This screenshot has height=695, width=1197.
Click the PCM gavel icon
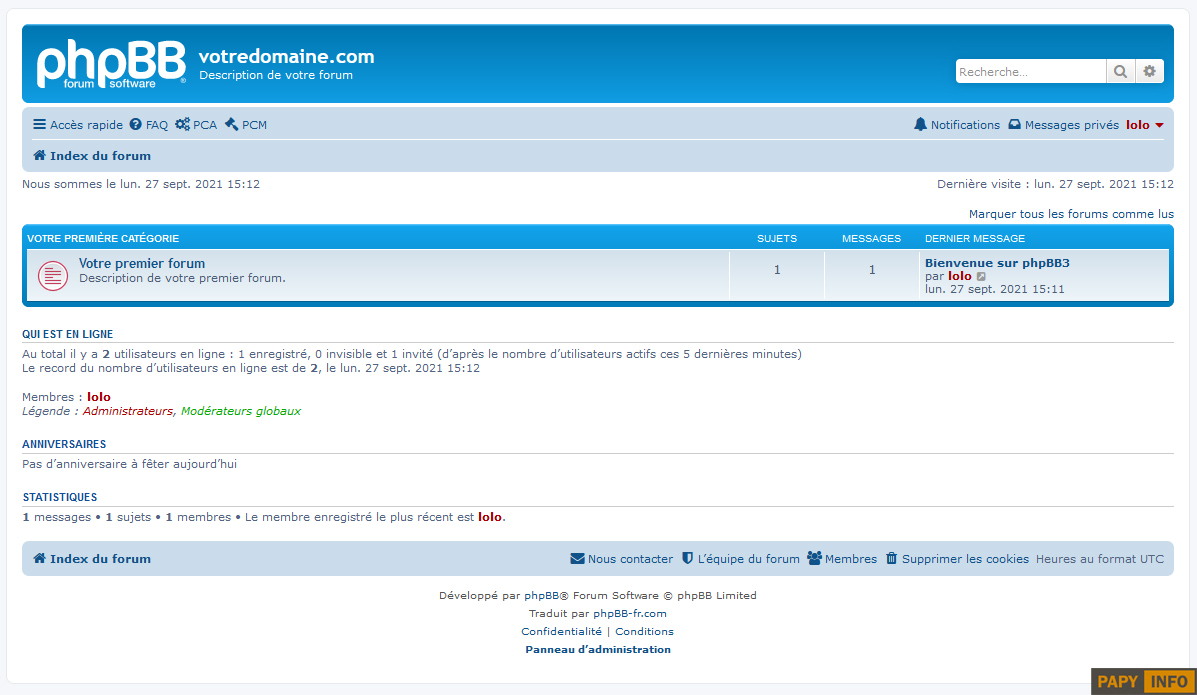[231, 124]
